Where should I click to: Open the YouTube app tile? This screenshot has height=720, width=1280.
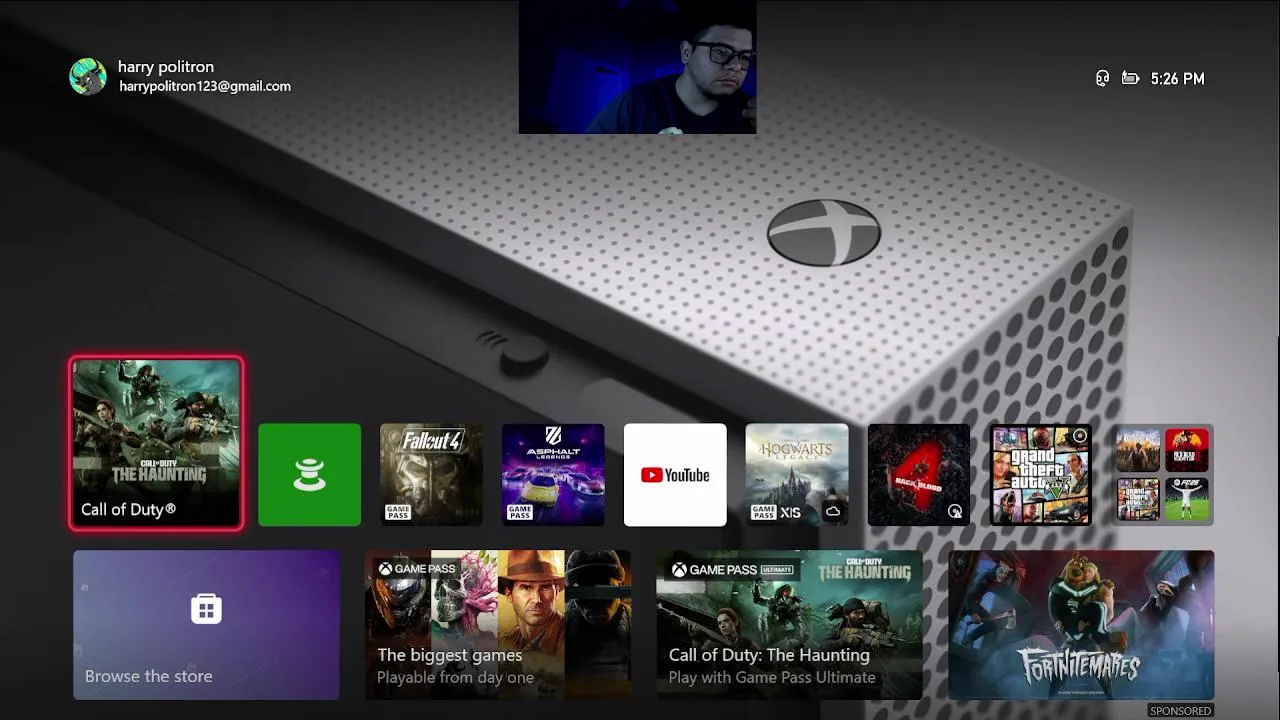click(675, 475)
